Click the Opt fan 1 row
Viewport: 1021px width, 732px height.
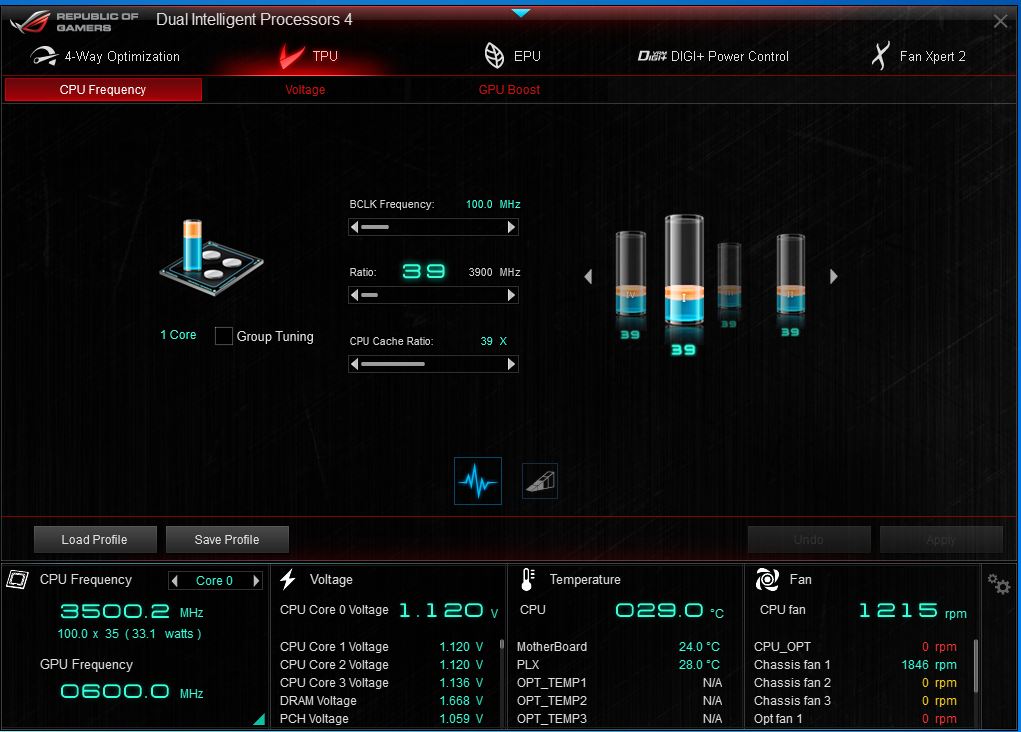coord(856,719)
